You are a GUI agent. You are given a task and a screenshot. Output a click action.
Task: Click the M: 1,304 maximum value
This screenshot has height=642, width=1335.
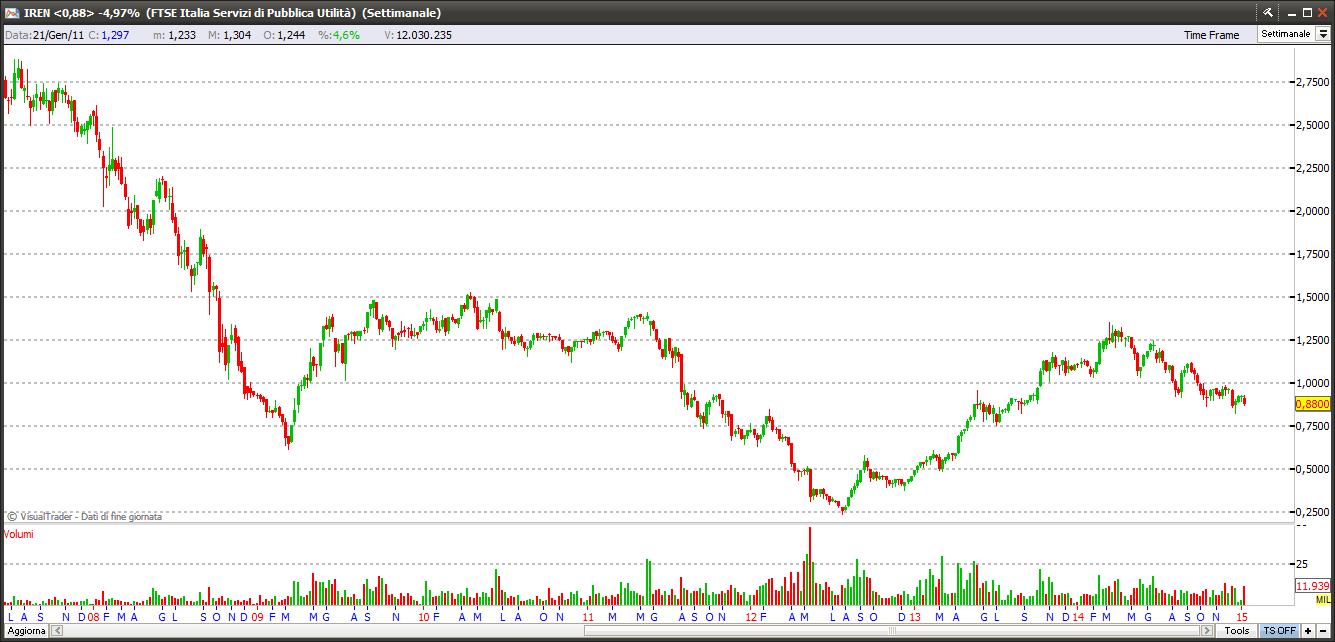click(x=229, y=35)
